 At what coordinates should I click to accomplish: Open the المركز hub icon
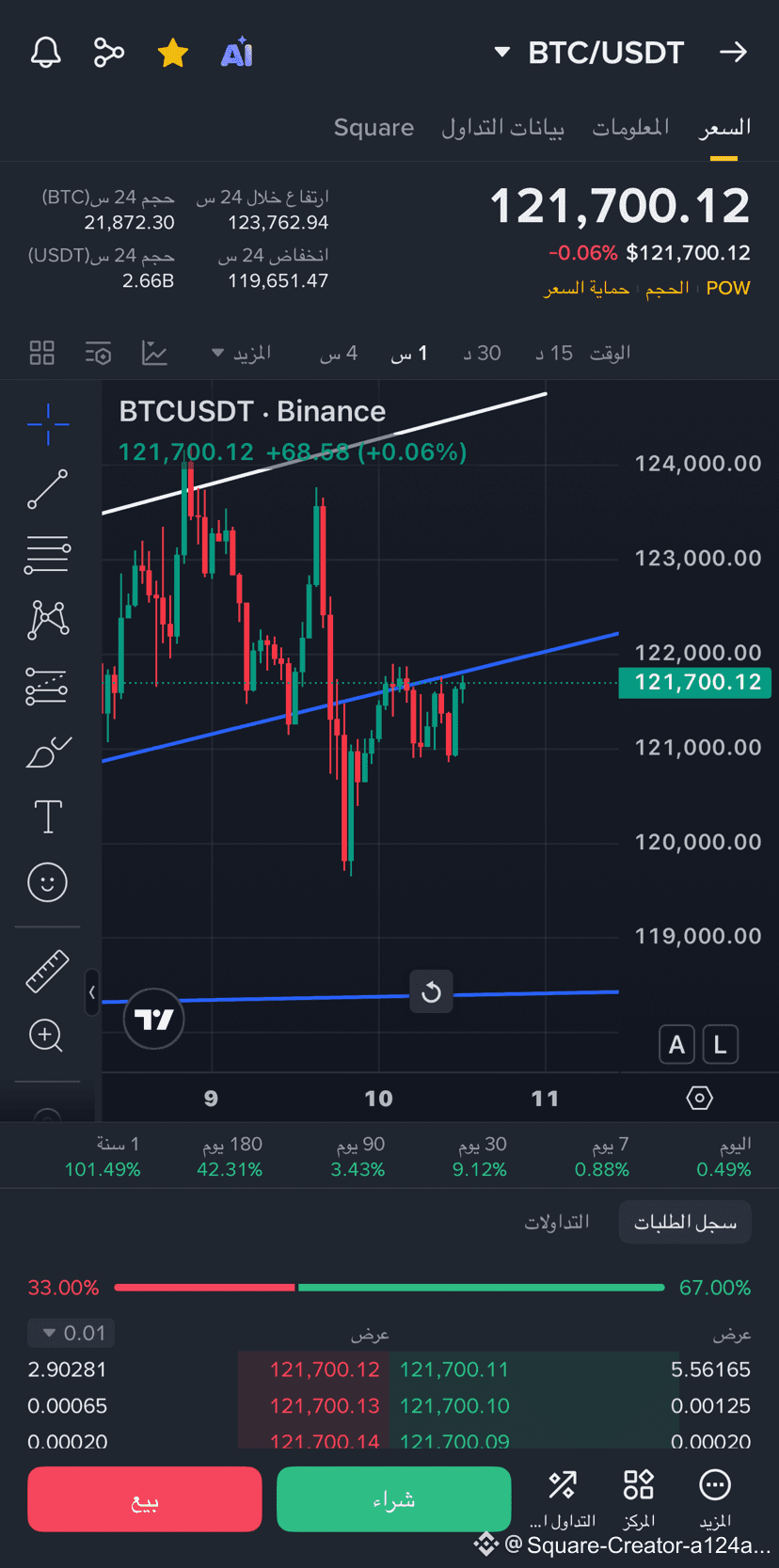pyautogui.click(x=639, y=1498)
